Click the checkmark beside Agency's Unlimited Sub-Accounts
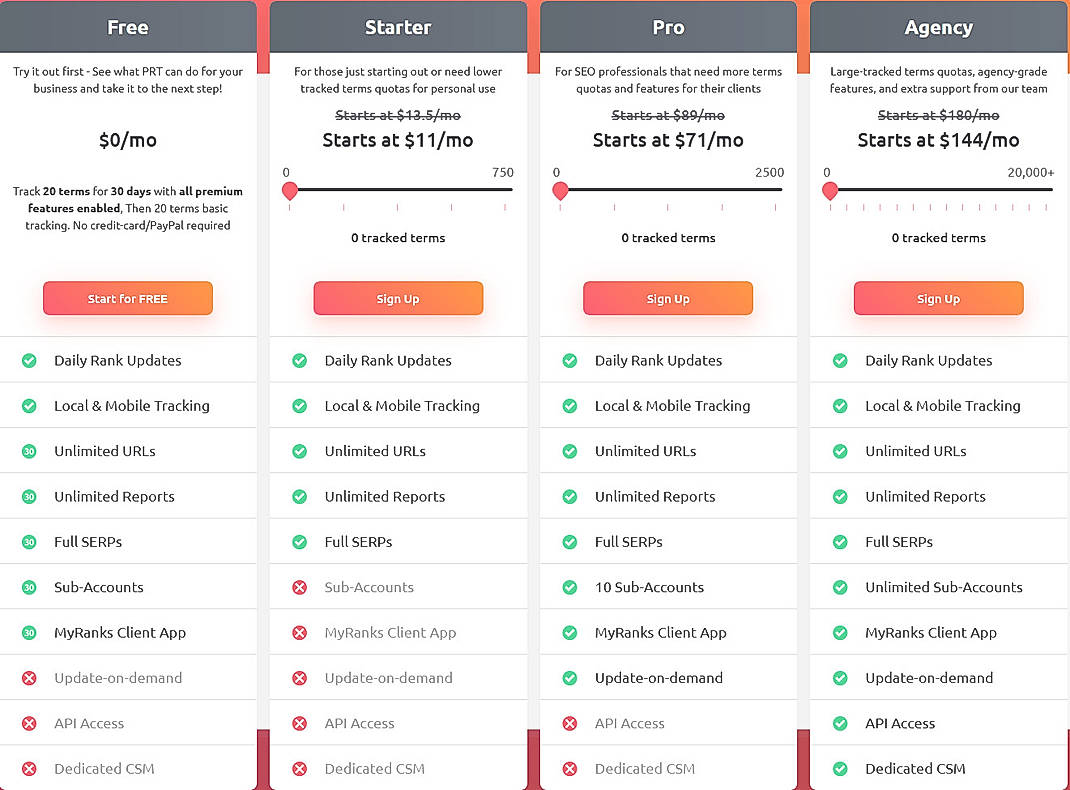This screenshot has height=790, width=1070. tap(839, 586)
